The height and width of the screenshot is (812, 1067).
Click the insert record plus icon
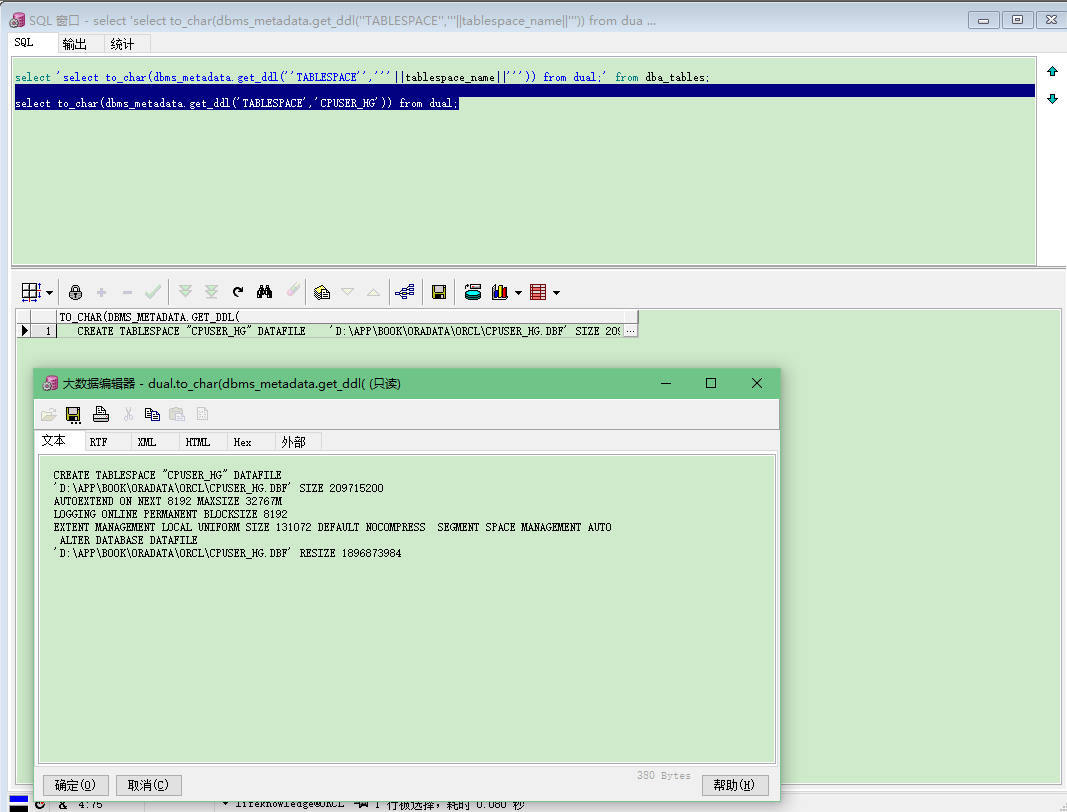click(x=101, y=292)
